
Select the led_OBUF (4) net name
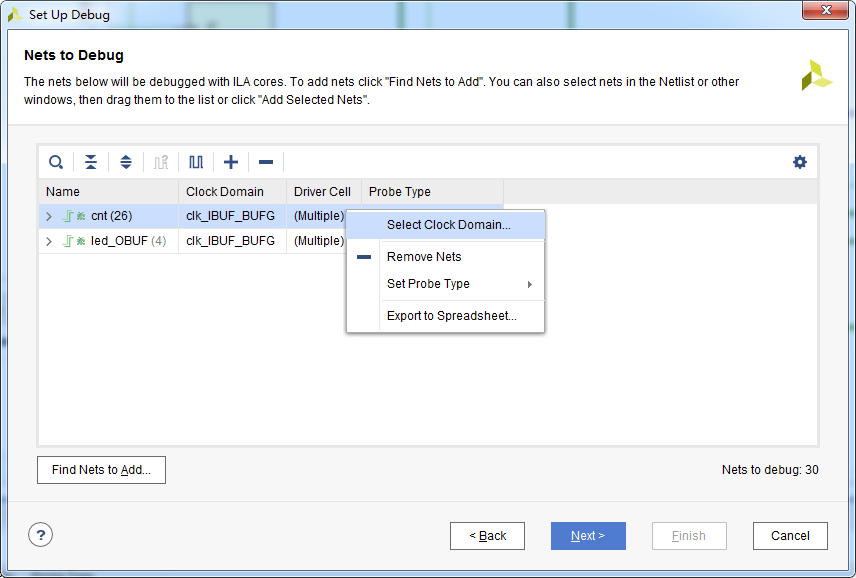coord(129,241)
